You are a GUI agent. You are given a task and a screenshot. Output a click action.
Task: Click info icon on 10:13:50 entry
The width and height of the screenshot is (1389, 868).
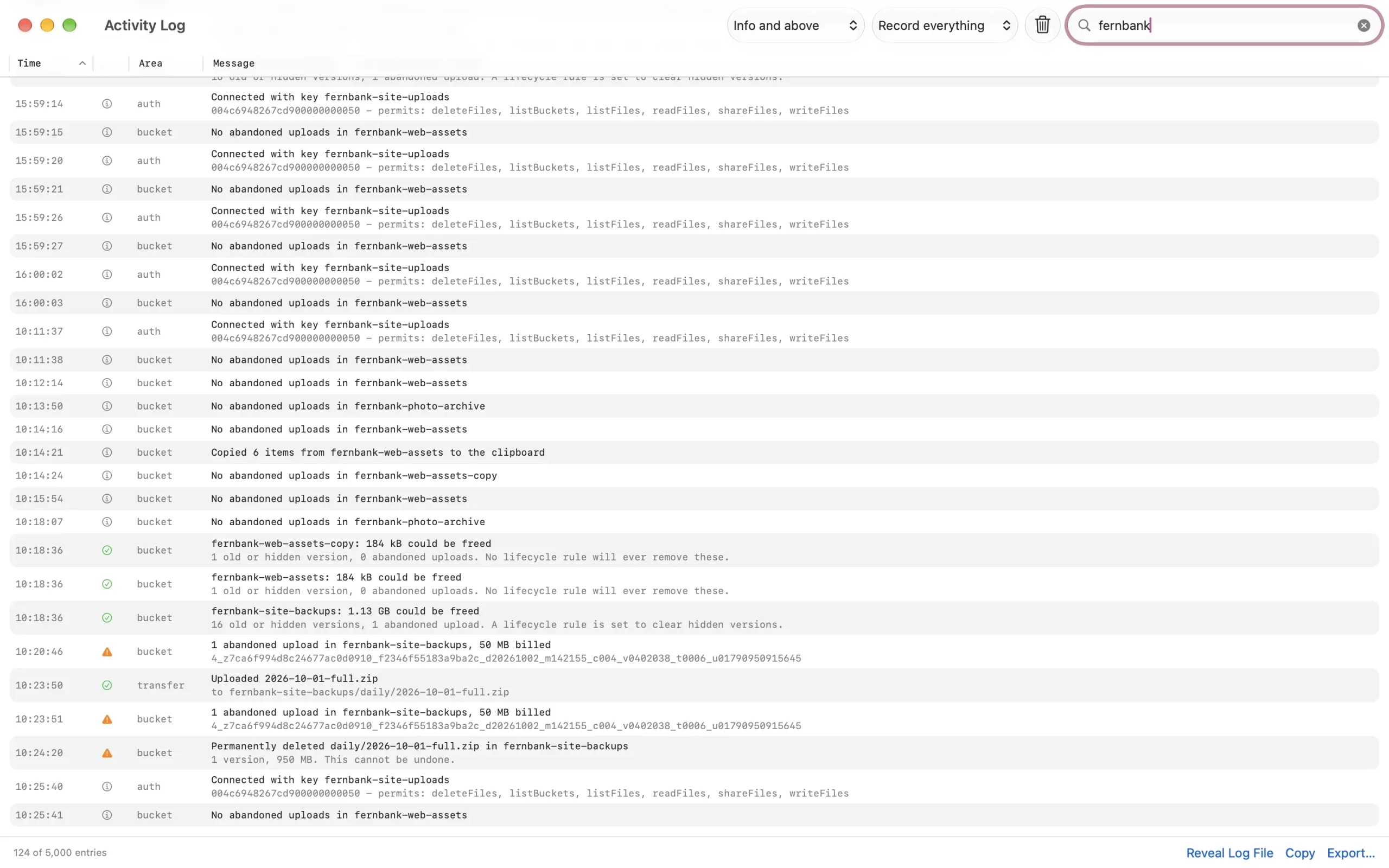(107, 406)
